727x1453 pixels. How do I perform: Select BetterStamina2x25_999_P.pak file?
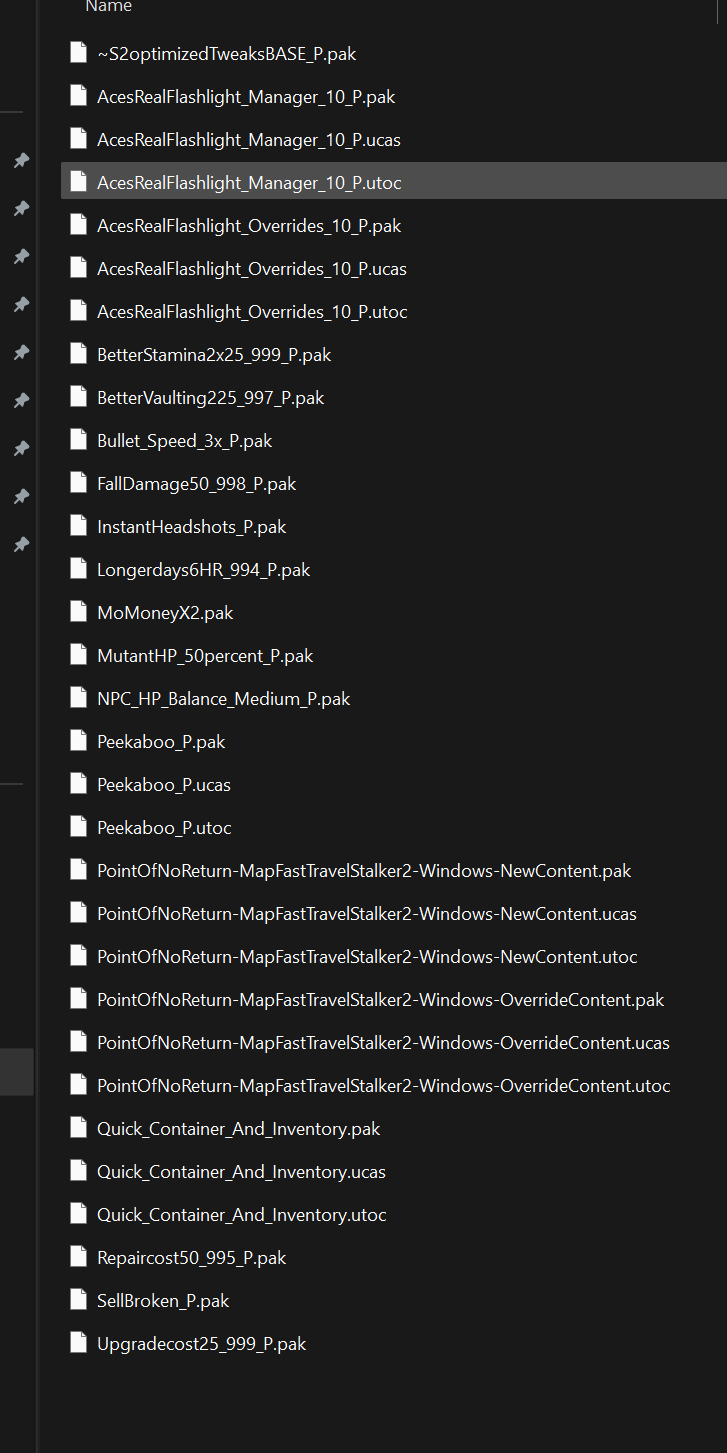coord(214,355)
